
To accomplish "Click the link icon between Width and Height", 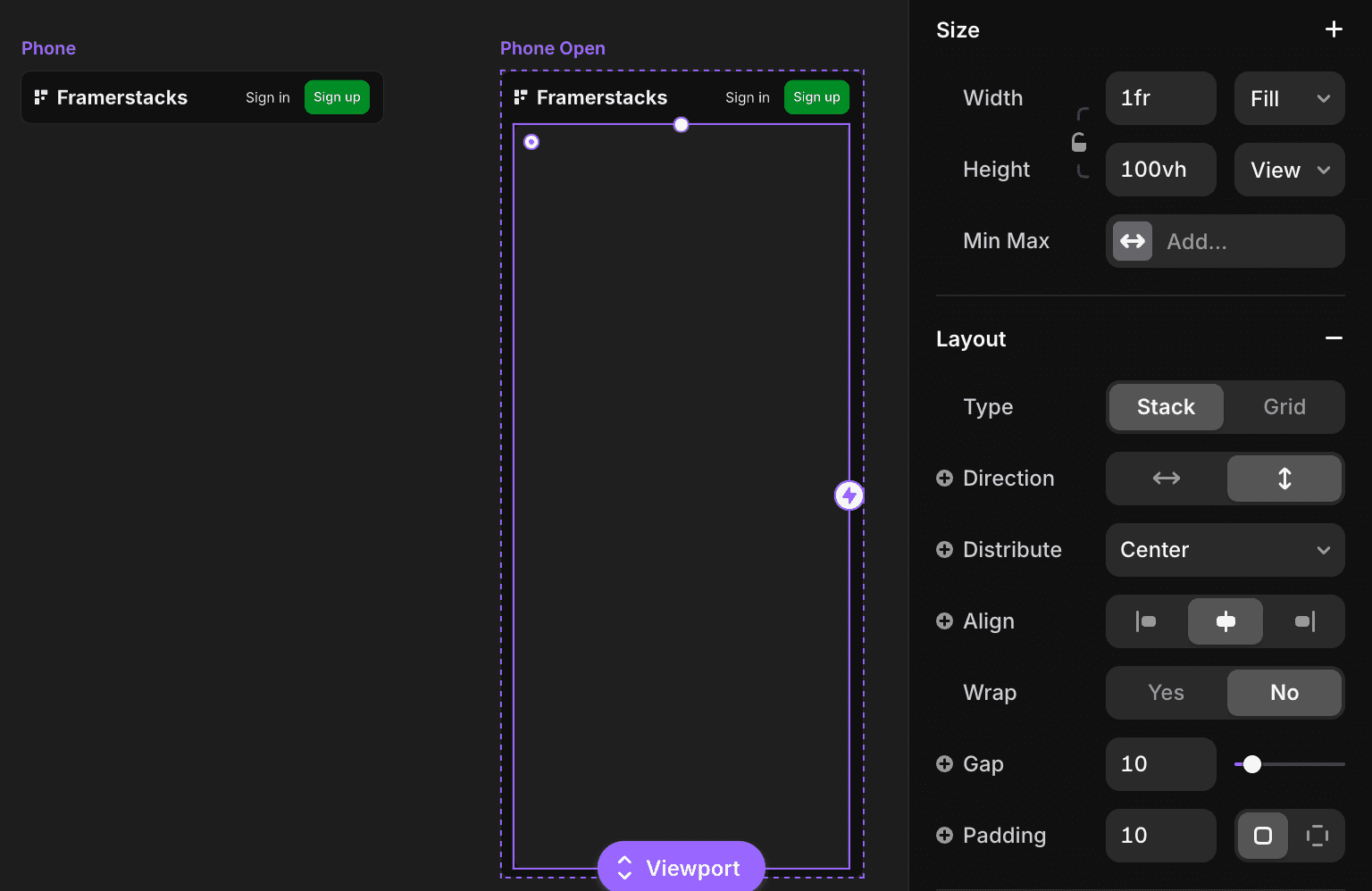I will tap(1080, 141).
